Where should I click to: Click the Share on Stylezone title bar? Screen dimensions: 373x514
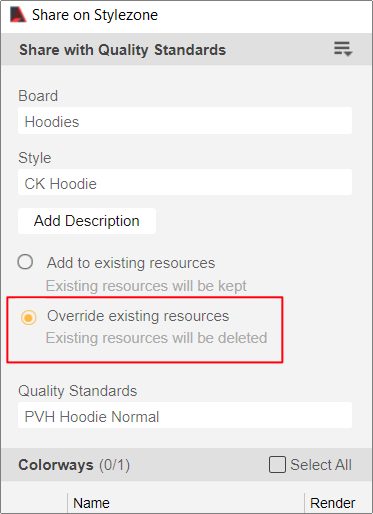(x=186, y=15)
